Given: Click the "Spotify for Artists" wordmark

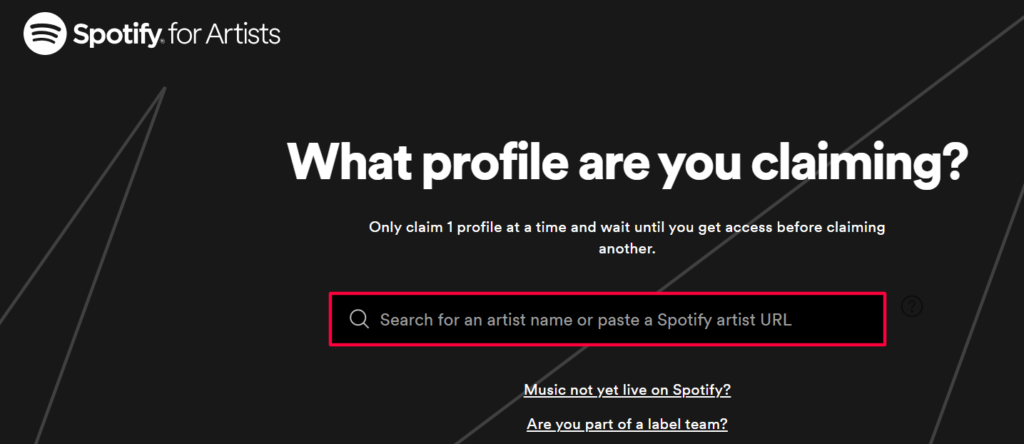Looking at the screenshot, I should point(177,35).
